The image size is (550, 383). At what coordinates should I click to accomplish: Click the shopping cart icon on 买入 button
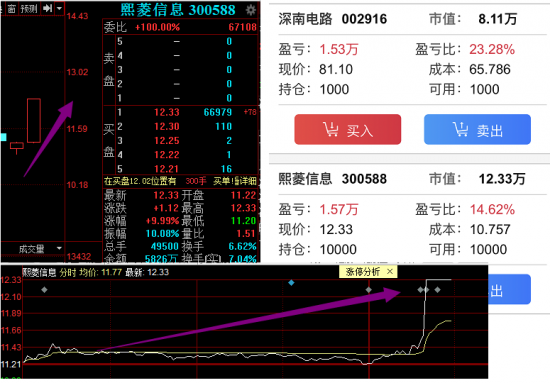tap(330, 129)
